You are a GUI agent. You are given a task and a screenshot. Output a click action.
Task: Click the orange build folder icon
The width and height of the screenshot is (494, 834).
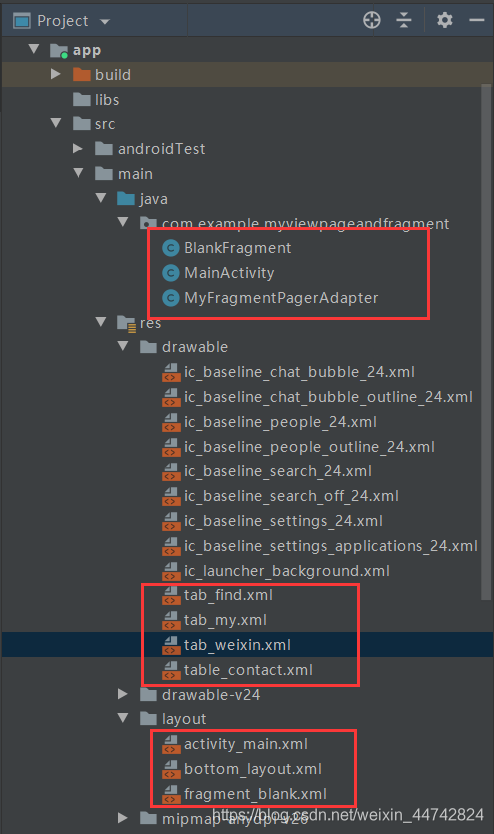tap(81, 74)
